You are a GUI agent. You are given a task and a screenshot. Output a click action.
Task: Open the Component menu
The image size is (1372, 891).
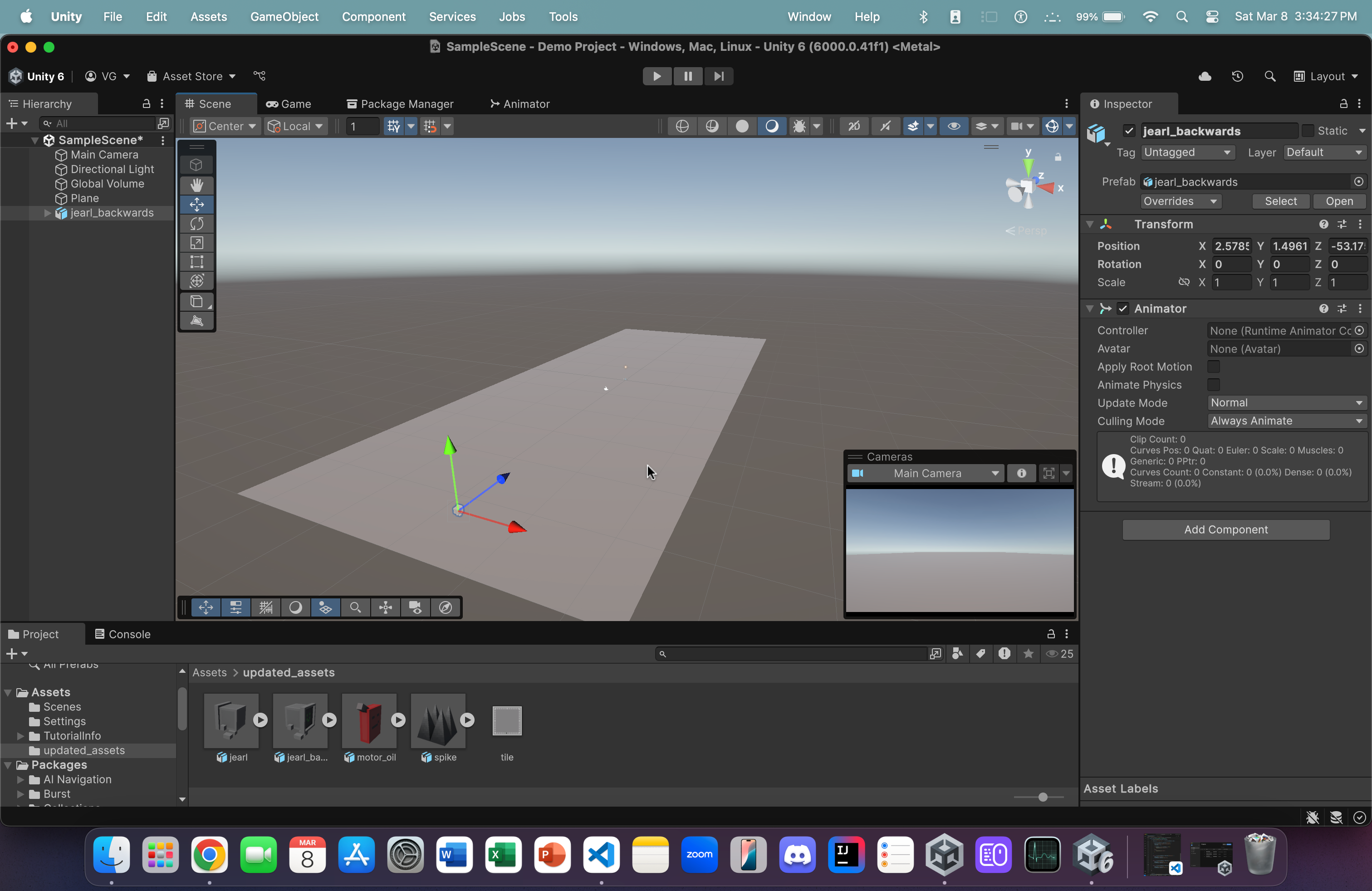[x=373, y=16]
